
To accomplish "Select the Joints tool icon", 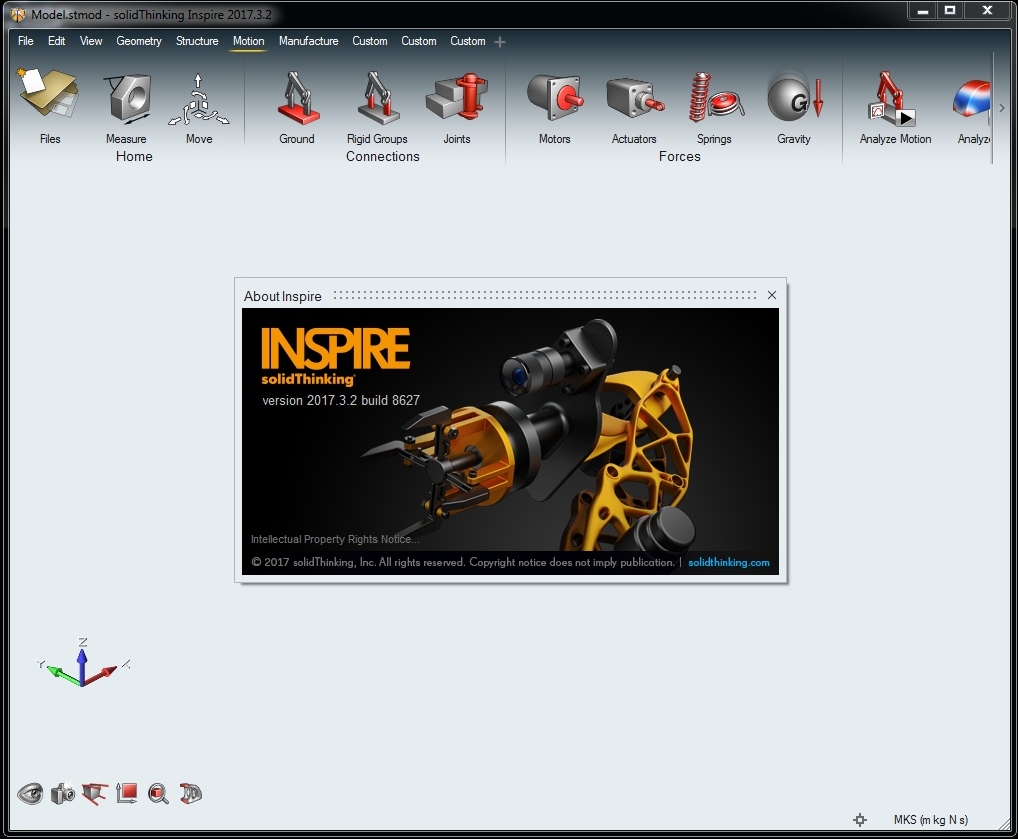I will click(457, 97).
